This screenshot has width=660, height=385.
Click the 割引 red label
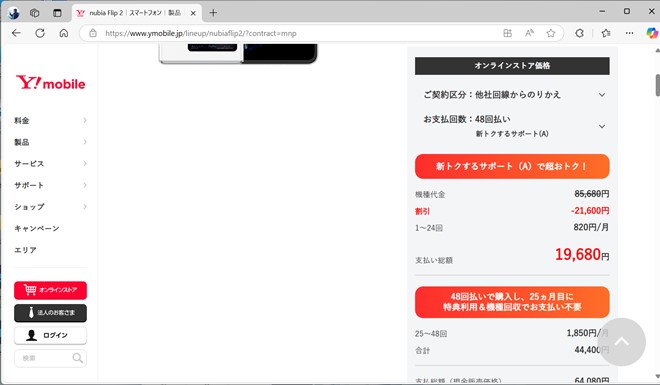coord(422,211)
